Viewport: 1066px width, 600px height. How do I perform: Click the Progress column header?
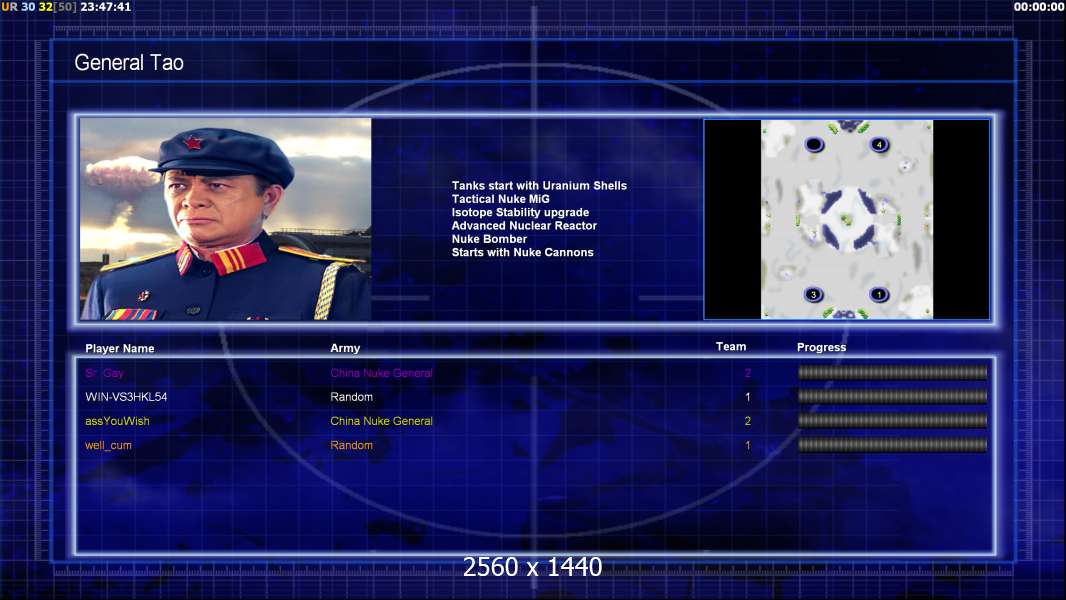pos(821,347)
